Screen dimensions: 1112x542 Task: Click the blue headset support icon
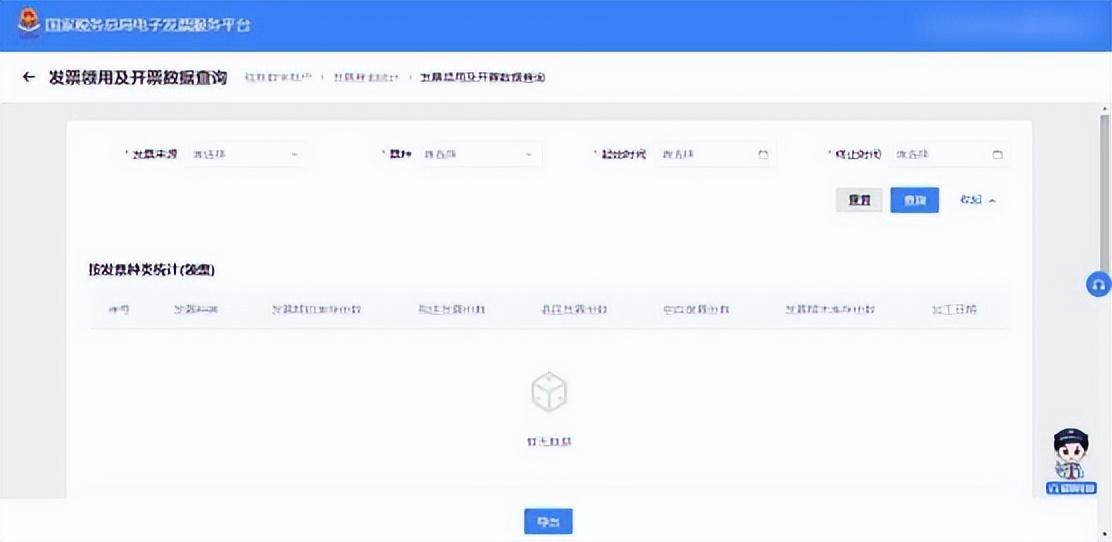tap(1099, 284)
